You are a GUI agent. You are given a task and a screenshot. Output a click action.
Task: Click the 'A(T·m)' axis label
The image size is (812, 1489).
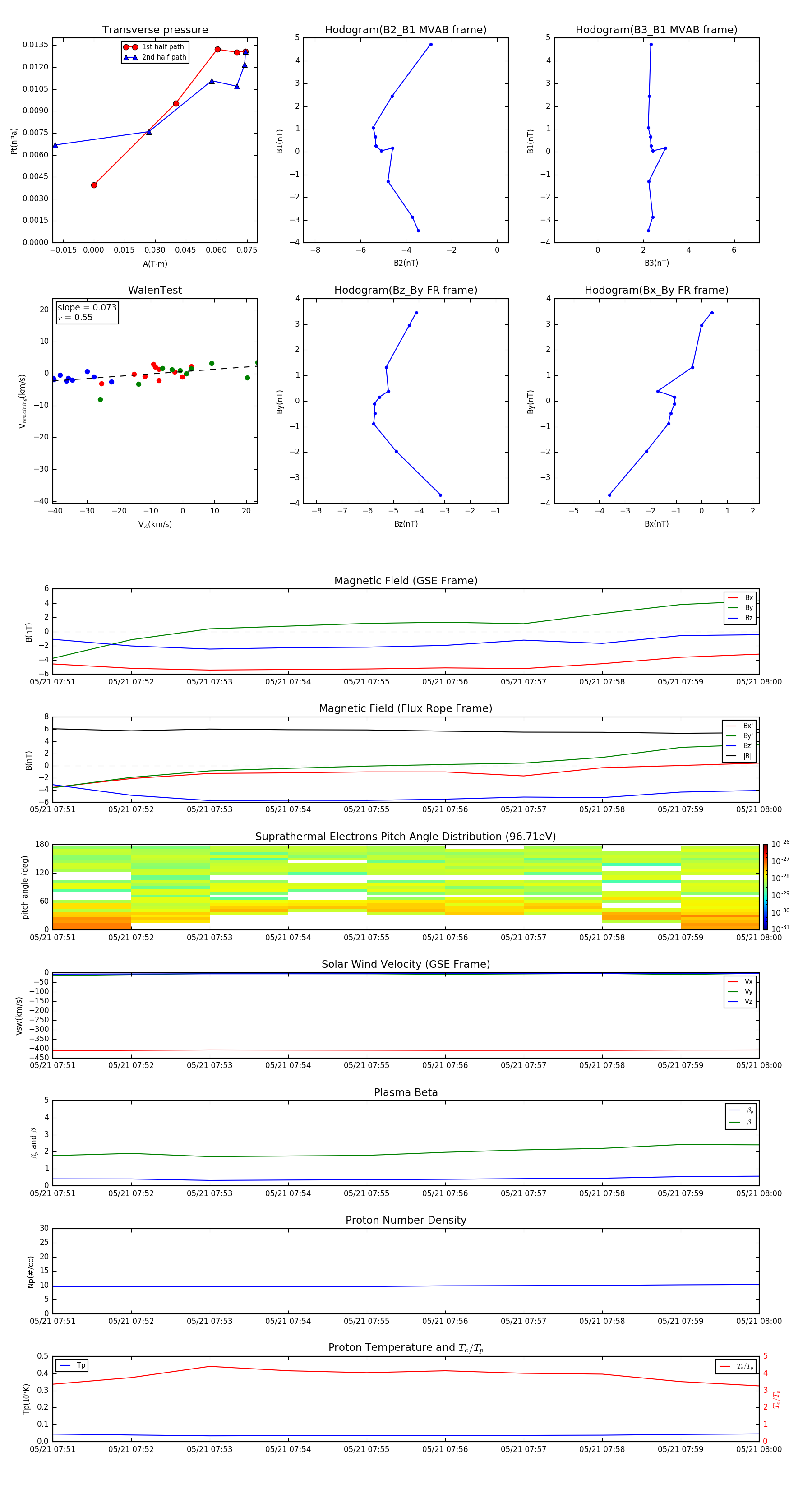click(155, 264)
